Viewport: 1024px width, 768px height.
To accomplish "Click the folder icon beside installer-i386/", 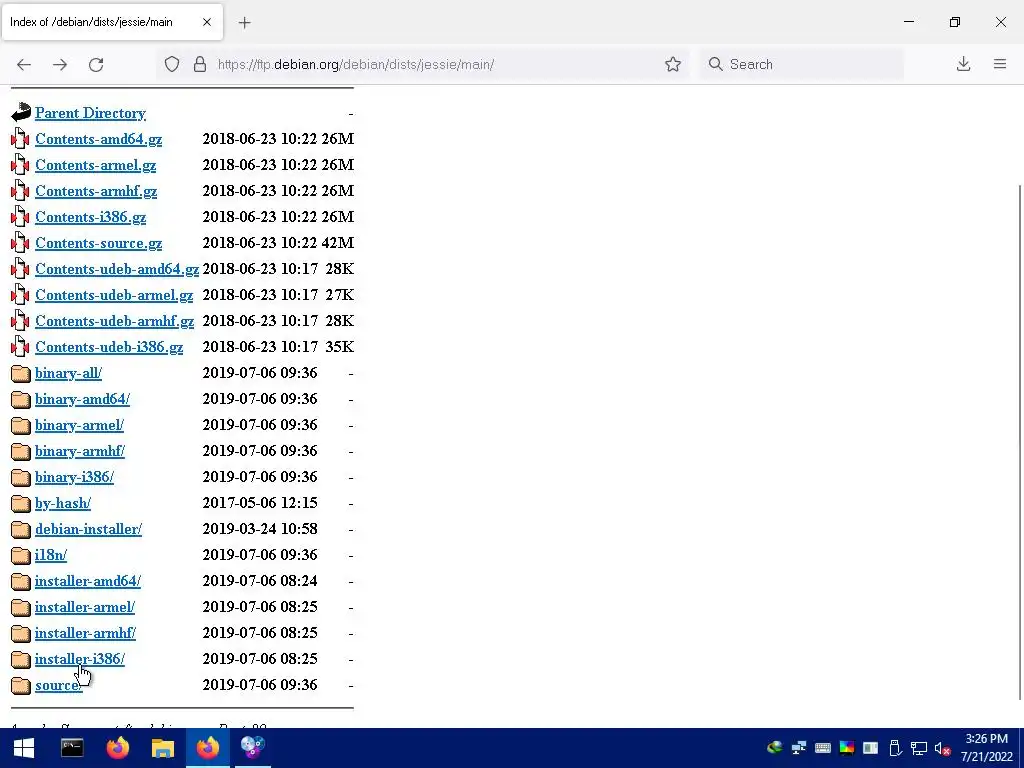I will click(21, 659).
